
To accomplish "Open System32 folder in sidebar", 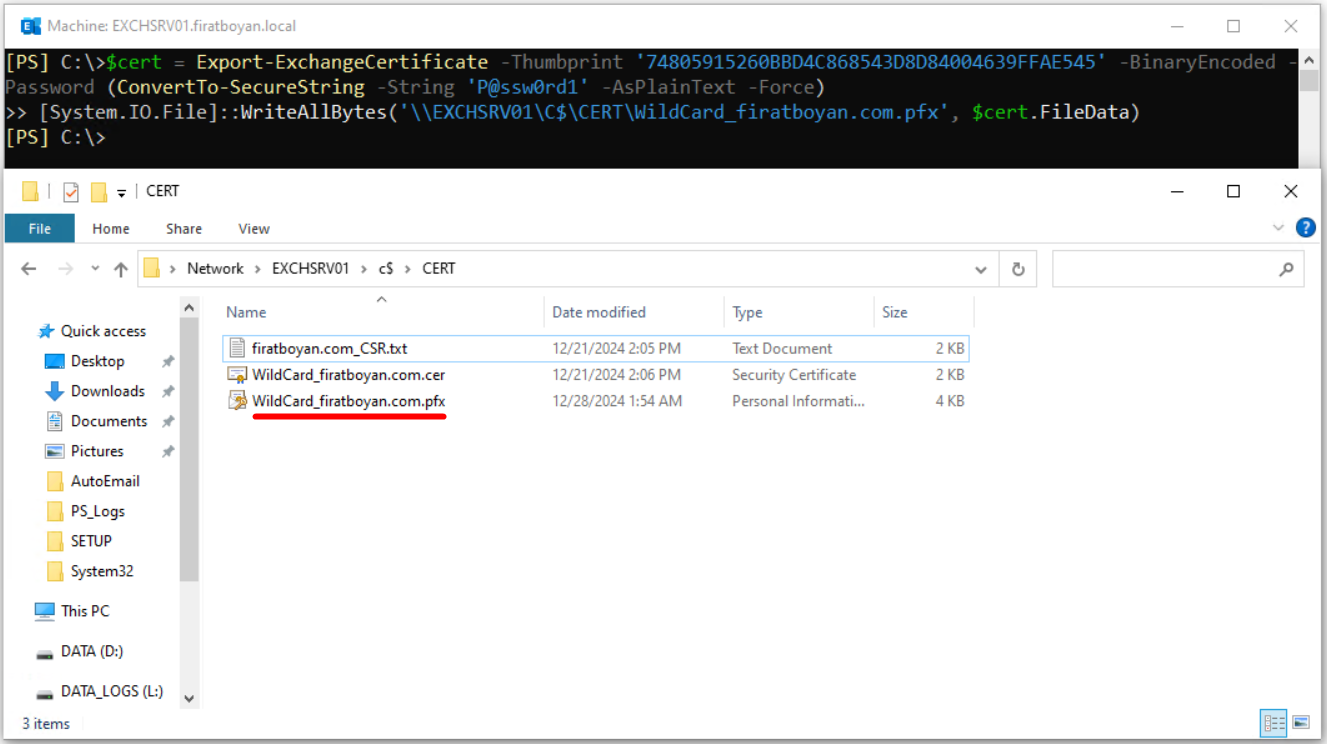I will 102,571.
